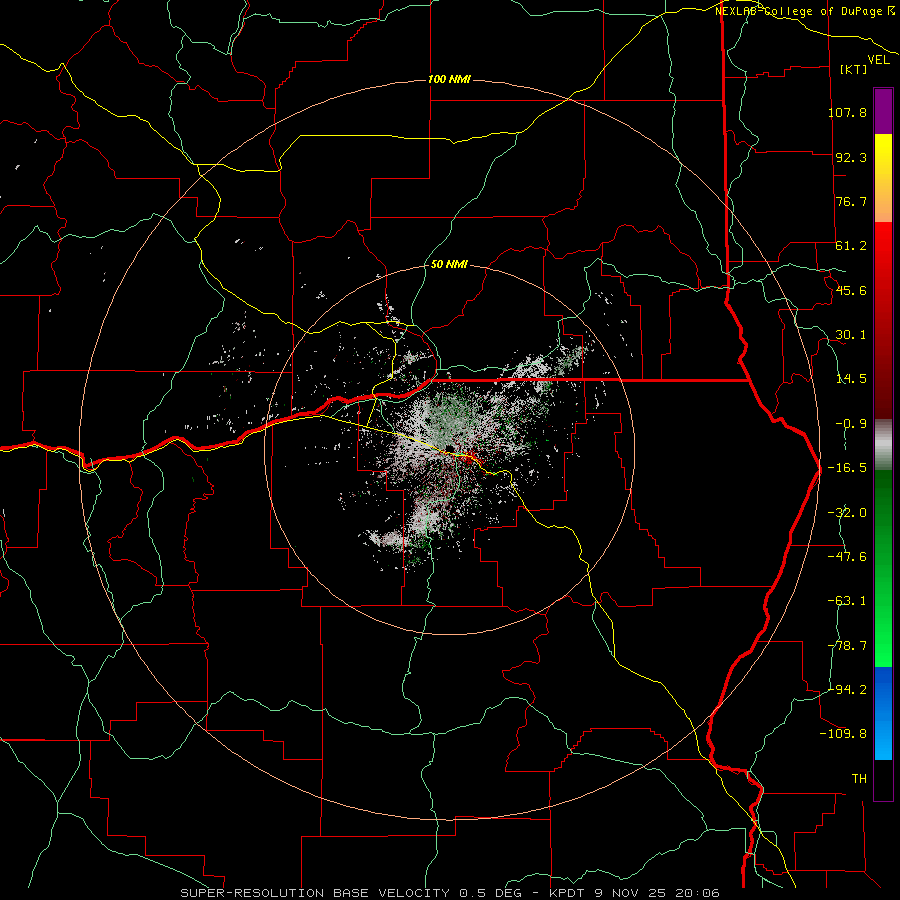Click the purple segment of velocity color bar
This screenshot has height=900, width=900.
coord(883,111)
